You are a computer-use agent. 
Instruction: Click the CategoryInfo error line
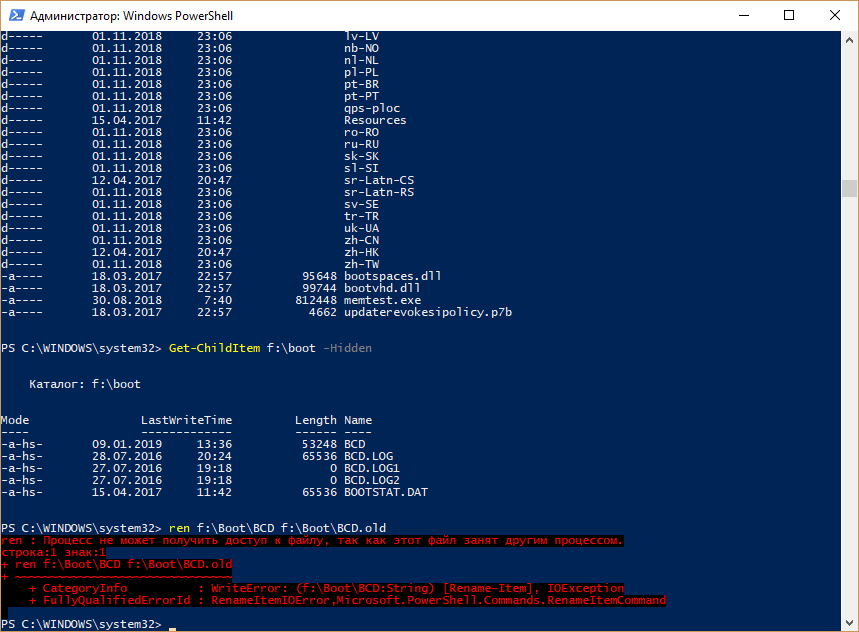(x=327, y=588)
